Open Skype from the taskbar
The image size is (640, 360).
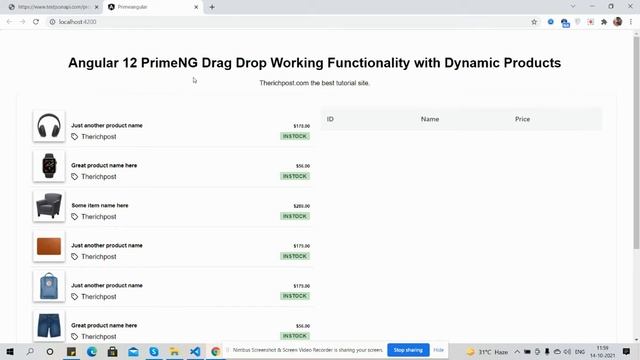coord(154,351)
